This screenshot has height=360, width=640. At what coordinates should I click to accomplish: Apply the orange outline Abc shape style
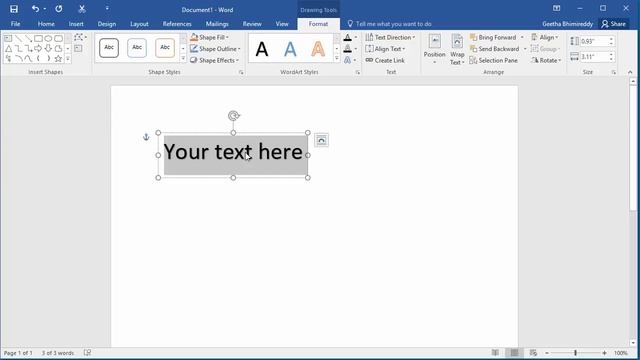165,48
